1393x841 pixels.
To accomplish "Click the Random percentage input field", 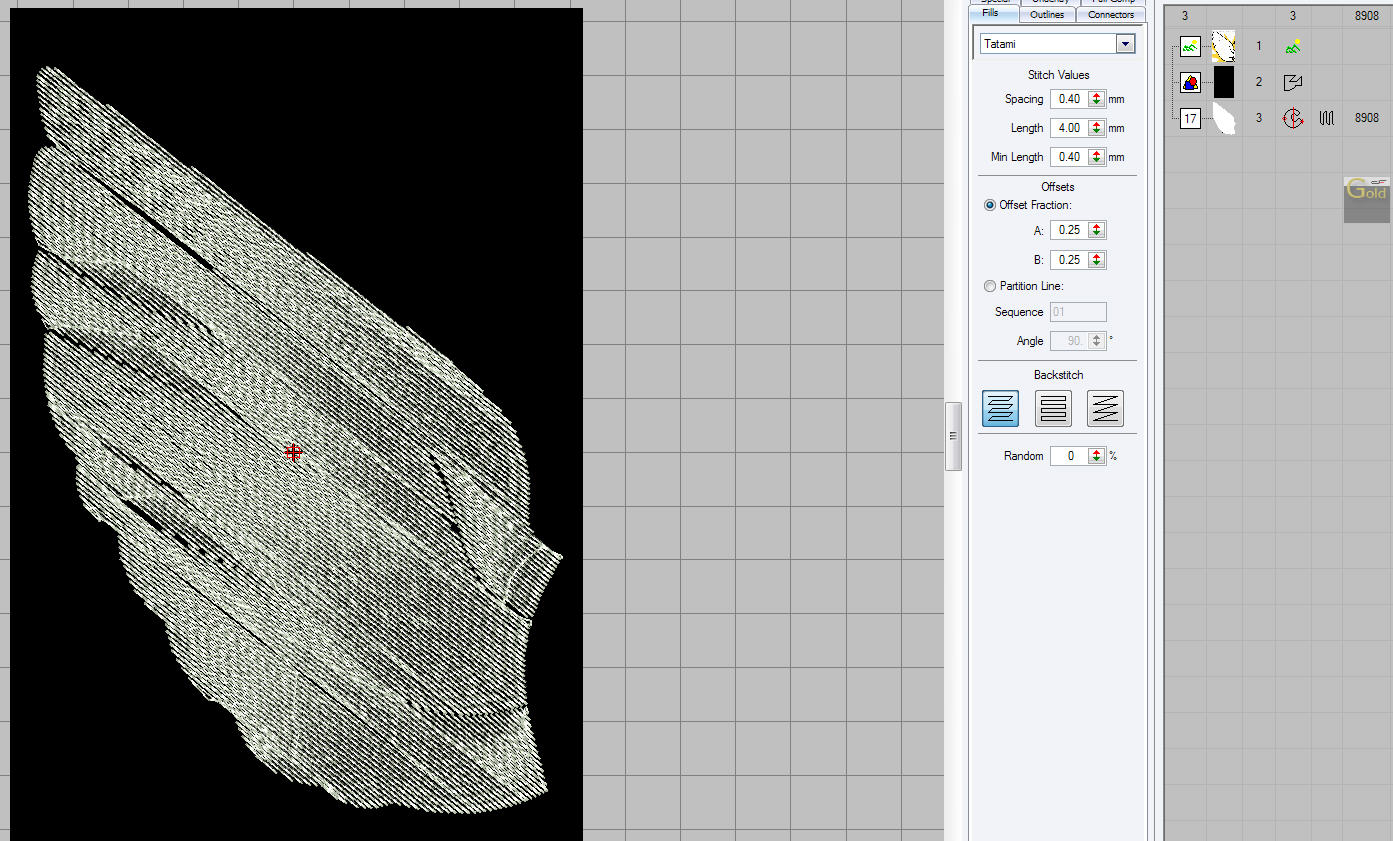I will point(1069,456).
